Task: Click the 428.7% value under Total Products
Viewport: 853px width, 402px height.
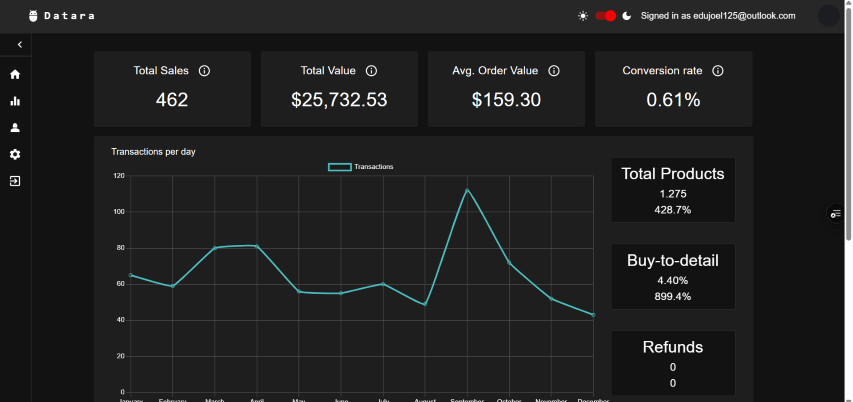Action: click(673, 210)
